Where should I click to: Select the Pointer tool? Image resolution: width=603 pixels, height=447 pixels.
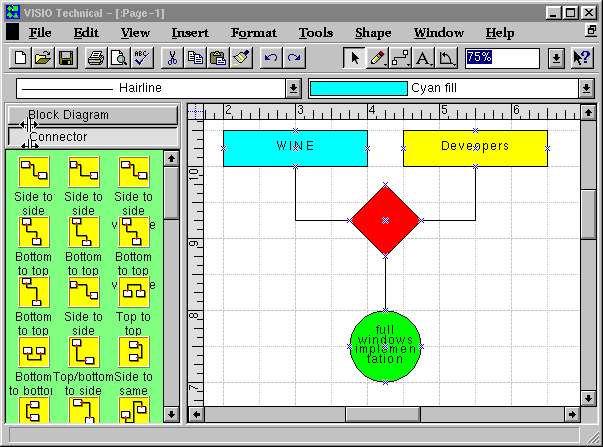pyautogui.click(x=354, y=58)
